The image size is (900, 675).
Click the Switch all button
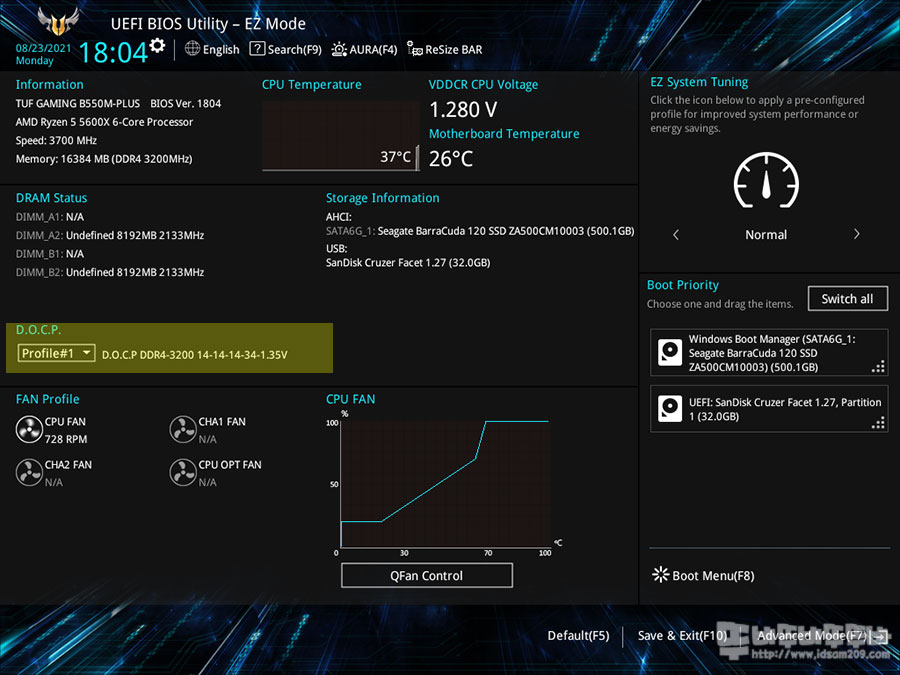click(847, 298)
